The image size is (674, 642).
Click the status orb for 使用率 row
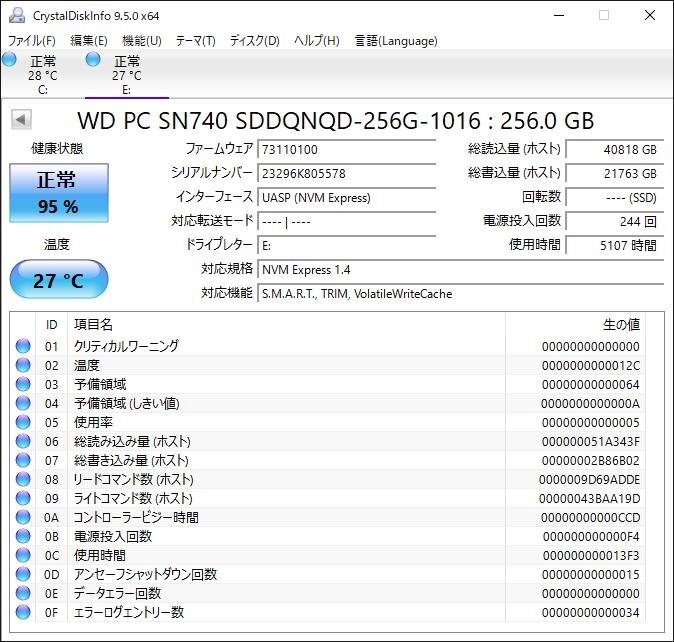click(x=23, y=423)
